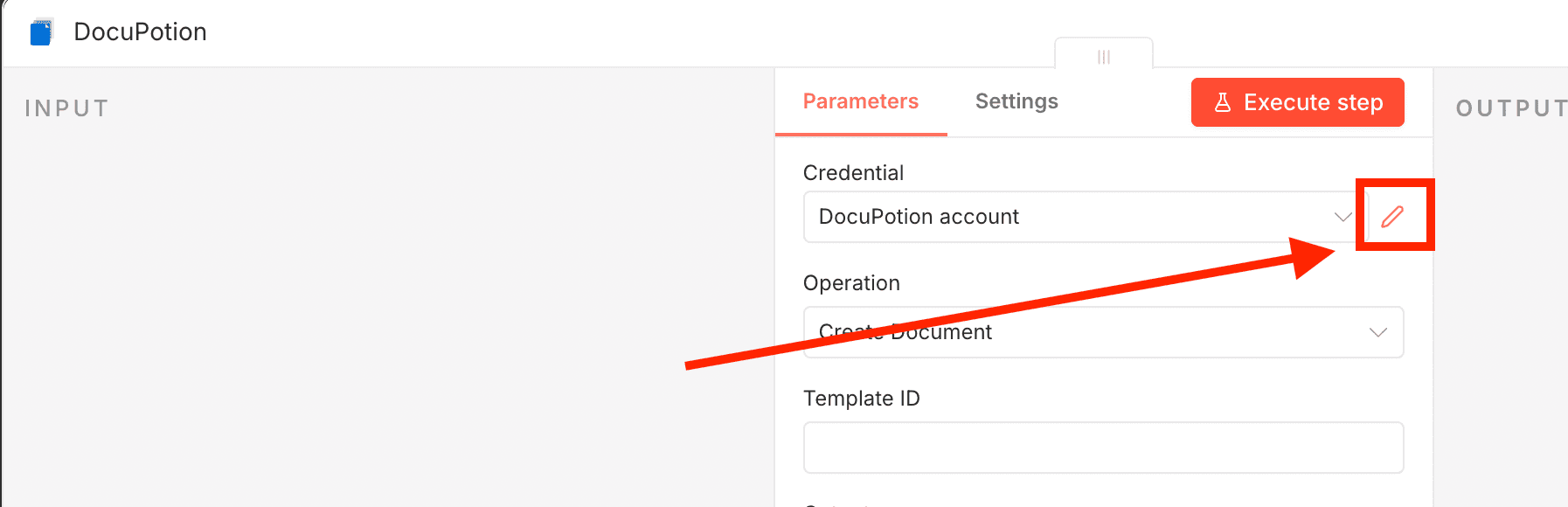Focus the Template ID input field
Viewport: 1568px width, 507px height.
click(x=1103, y=448)
